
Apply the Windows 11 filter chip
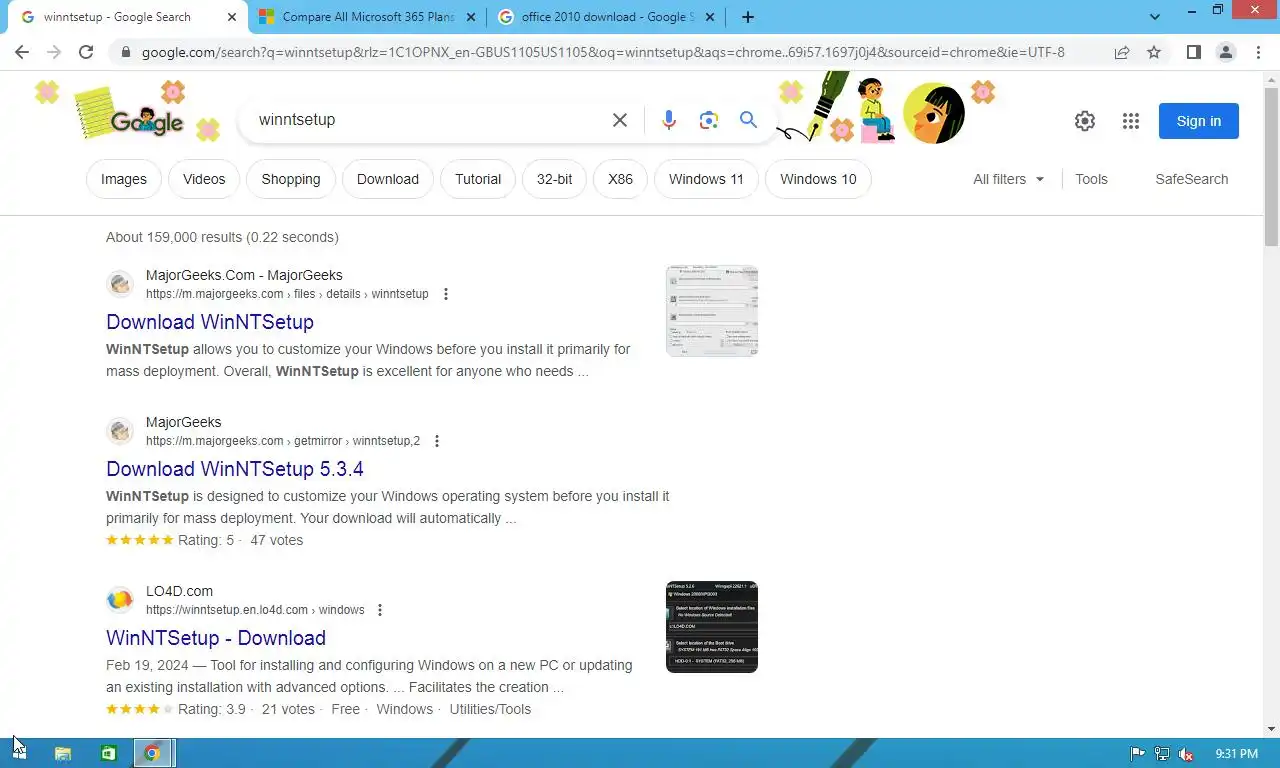(x=706, y=179)
